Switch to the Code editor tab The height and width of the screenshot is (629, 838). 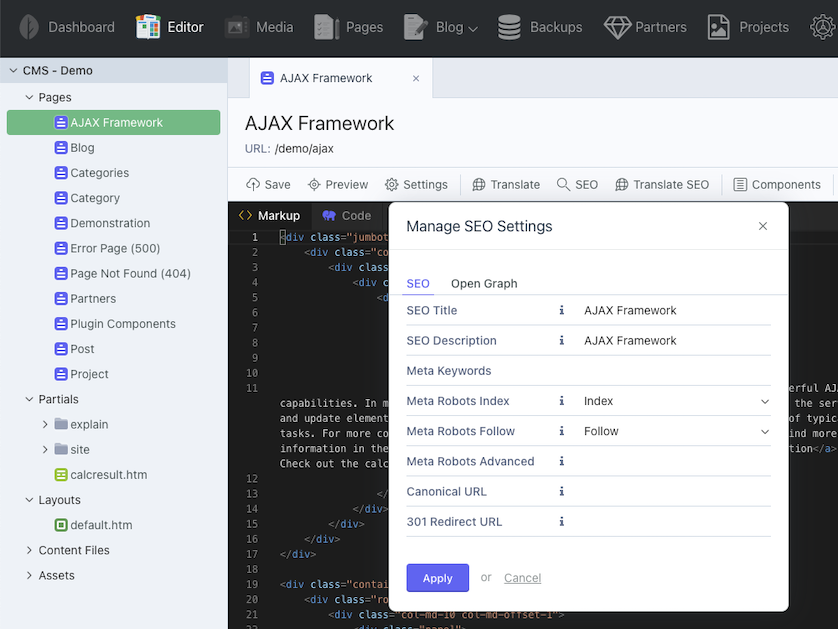click(347, 215)
